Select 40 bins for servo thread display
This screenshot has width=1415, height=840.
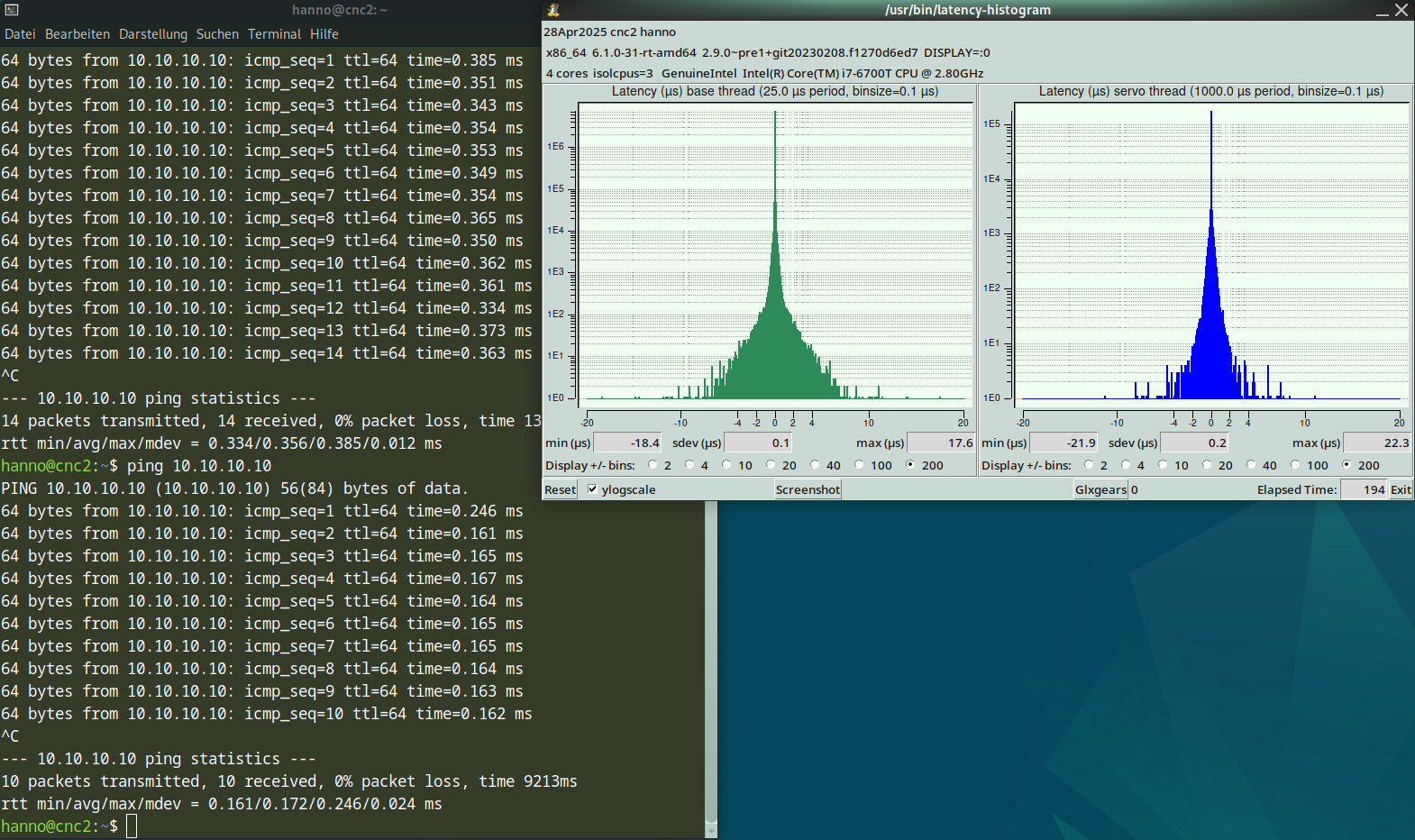pyautogui.click(x=1251, y=465)
